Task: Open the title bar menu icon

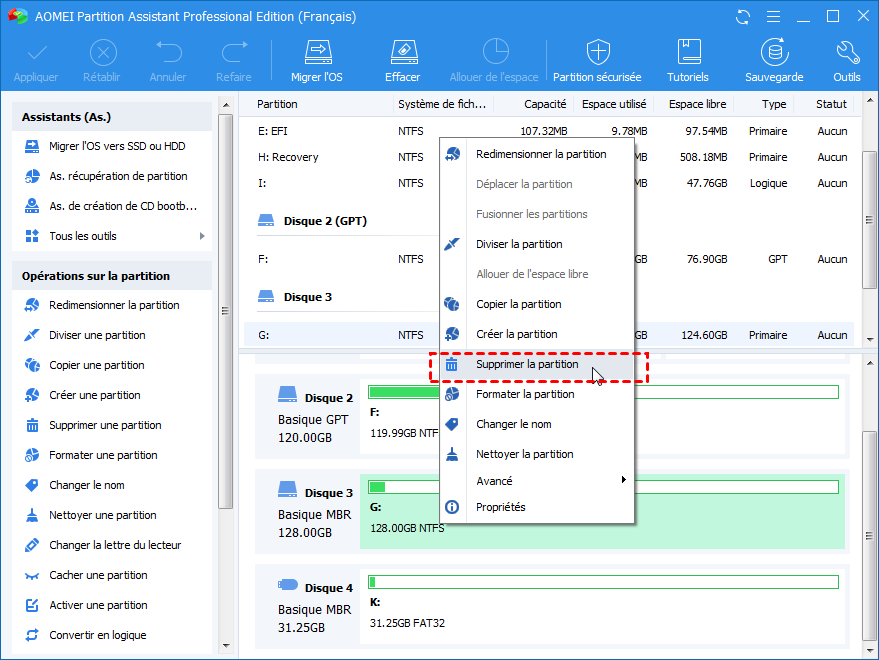Action: coord(771,17)
